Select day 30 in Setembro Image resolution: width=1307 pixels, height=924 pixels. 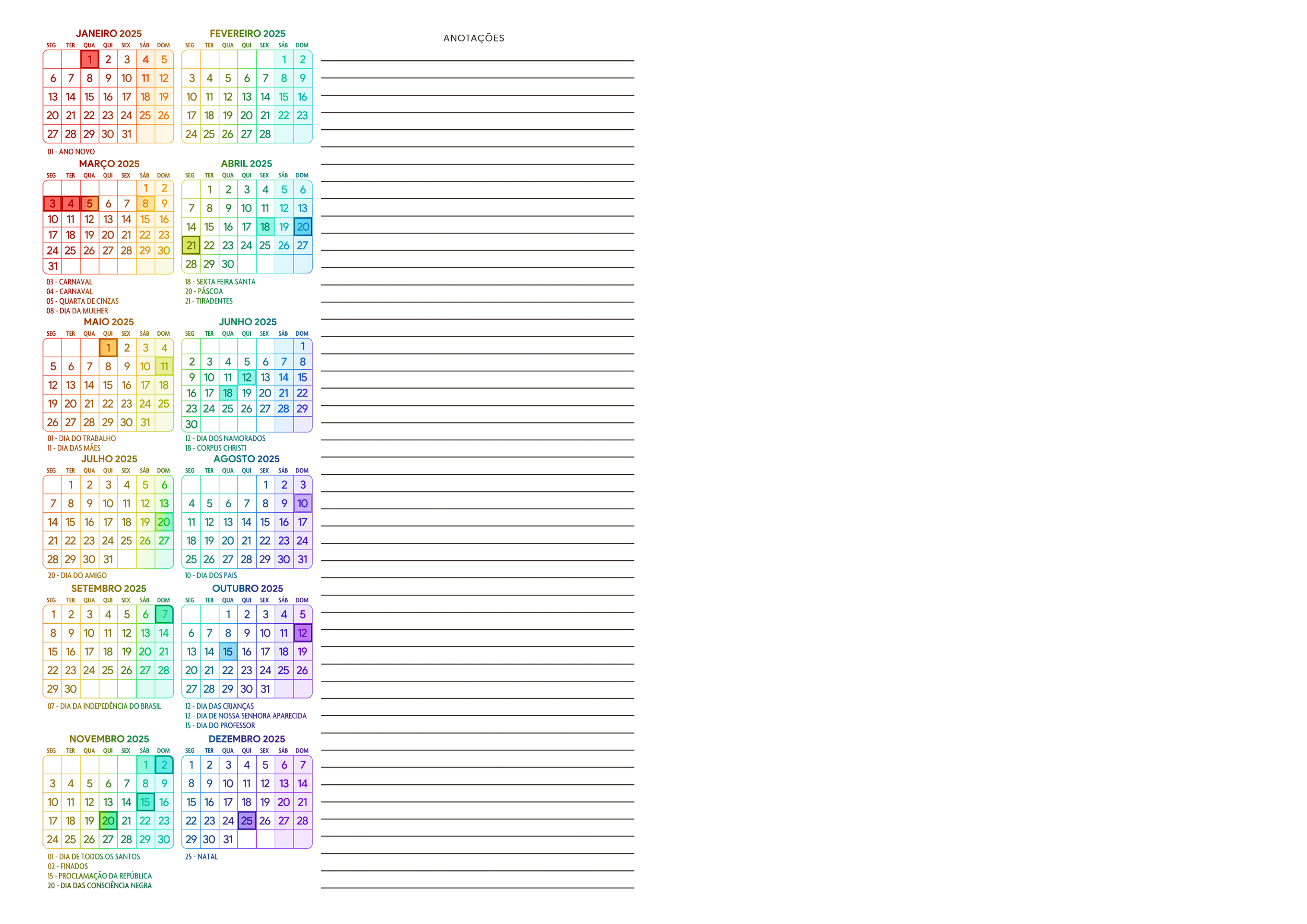(x=70, y=689)
